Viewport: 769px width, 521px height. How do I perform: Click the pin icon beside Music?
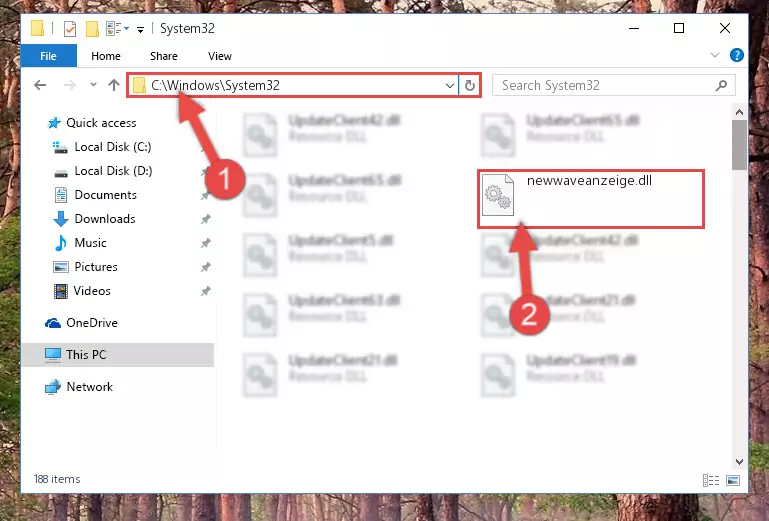pyautogui.click(x=205, y=243)
